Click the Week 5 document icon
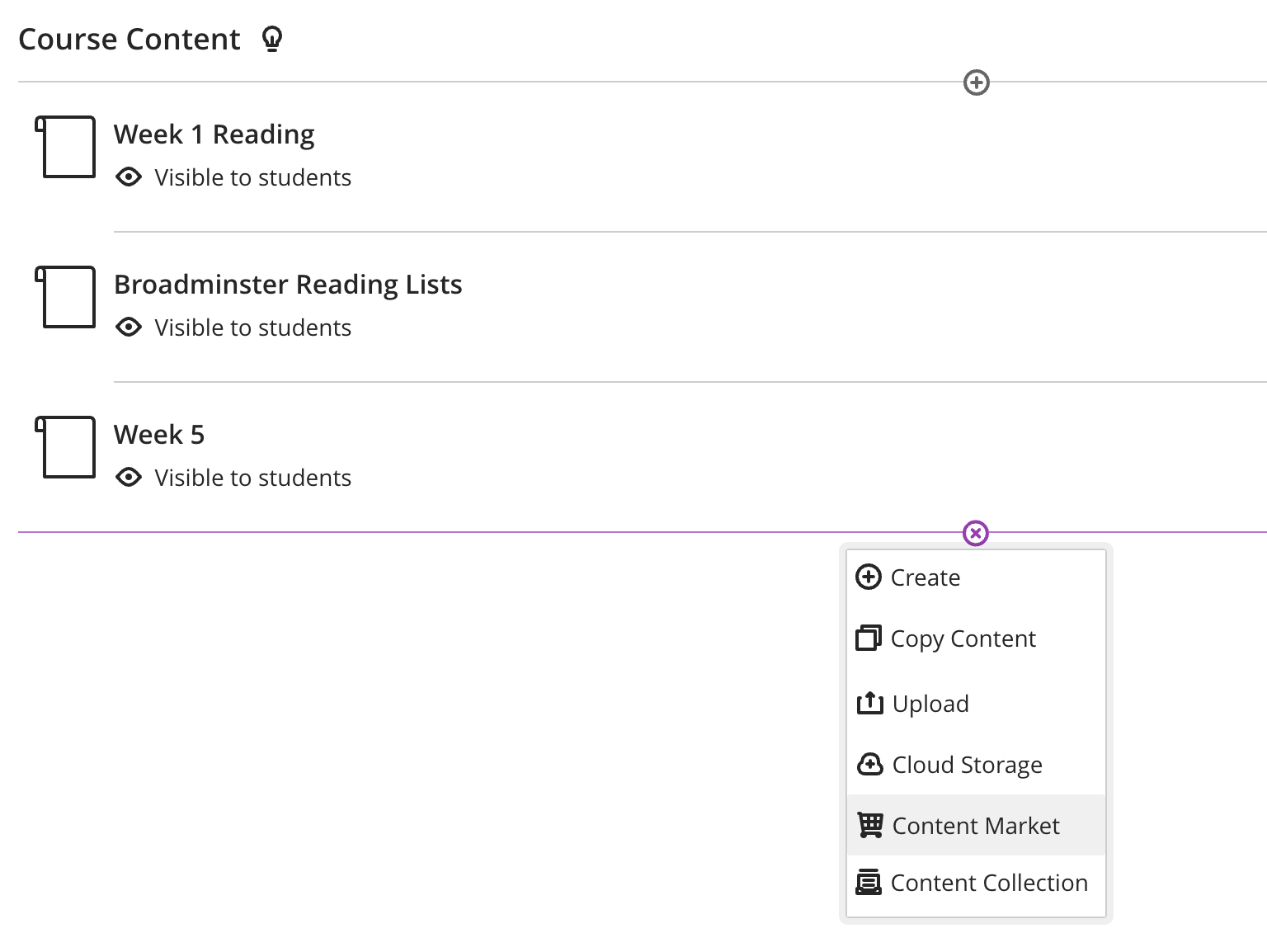 coord(65,447)
